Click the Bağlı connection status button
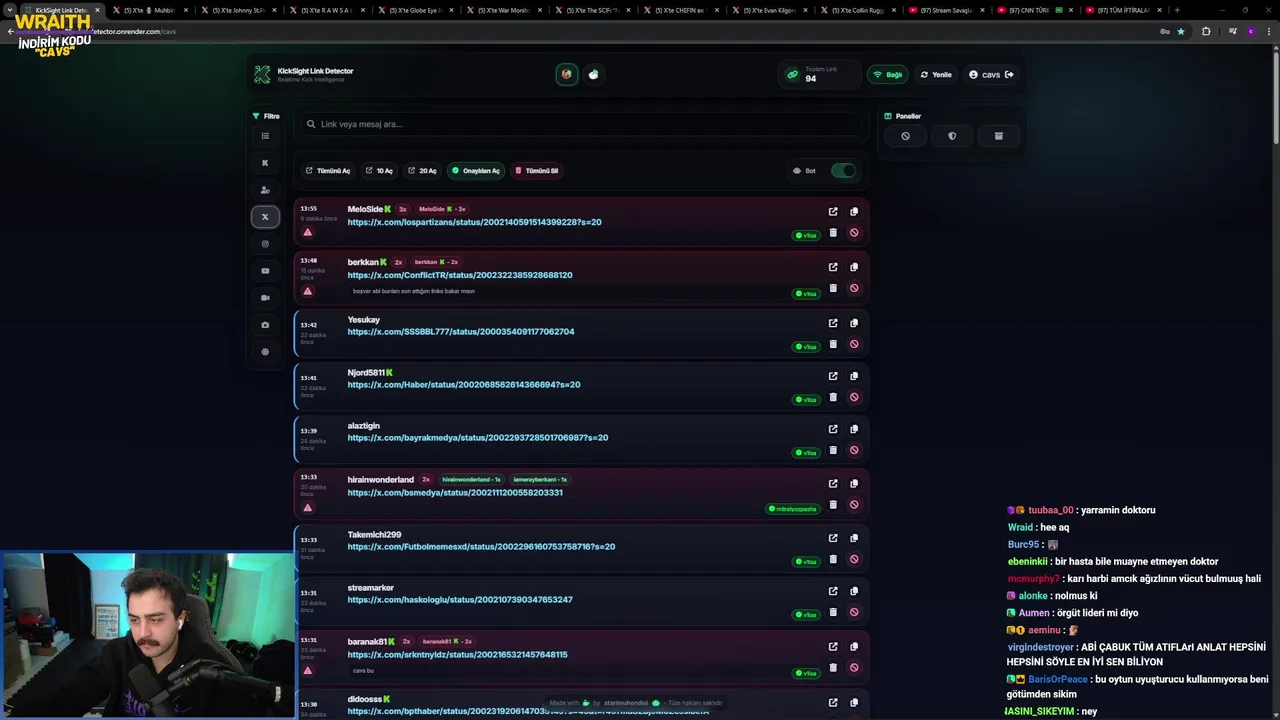1280x720 pixels. tap(888, 75)
